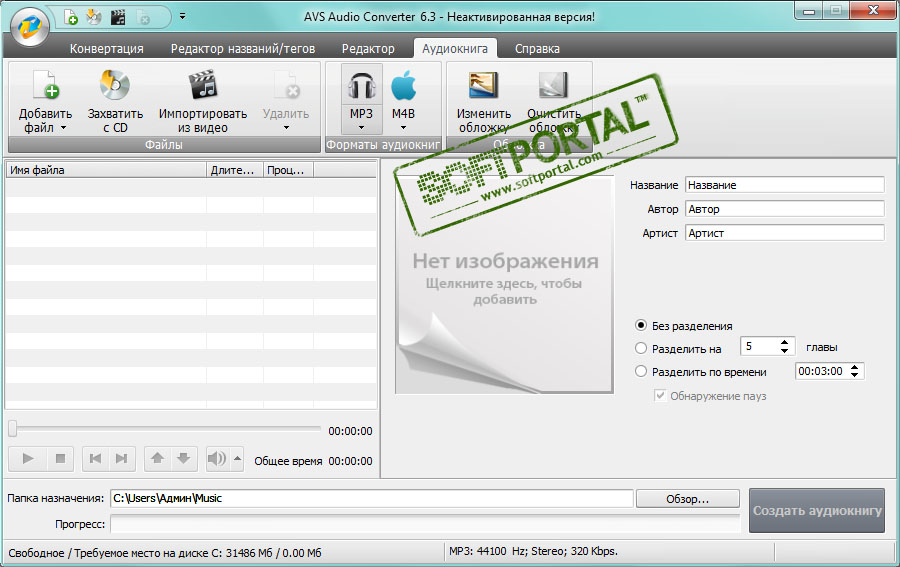Click quick-access import from video icon
This screenshot has height=567, width=900.
coord(118,18)
